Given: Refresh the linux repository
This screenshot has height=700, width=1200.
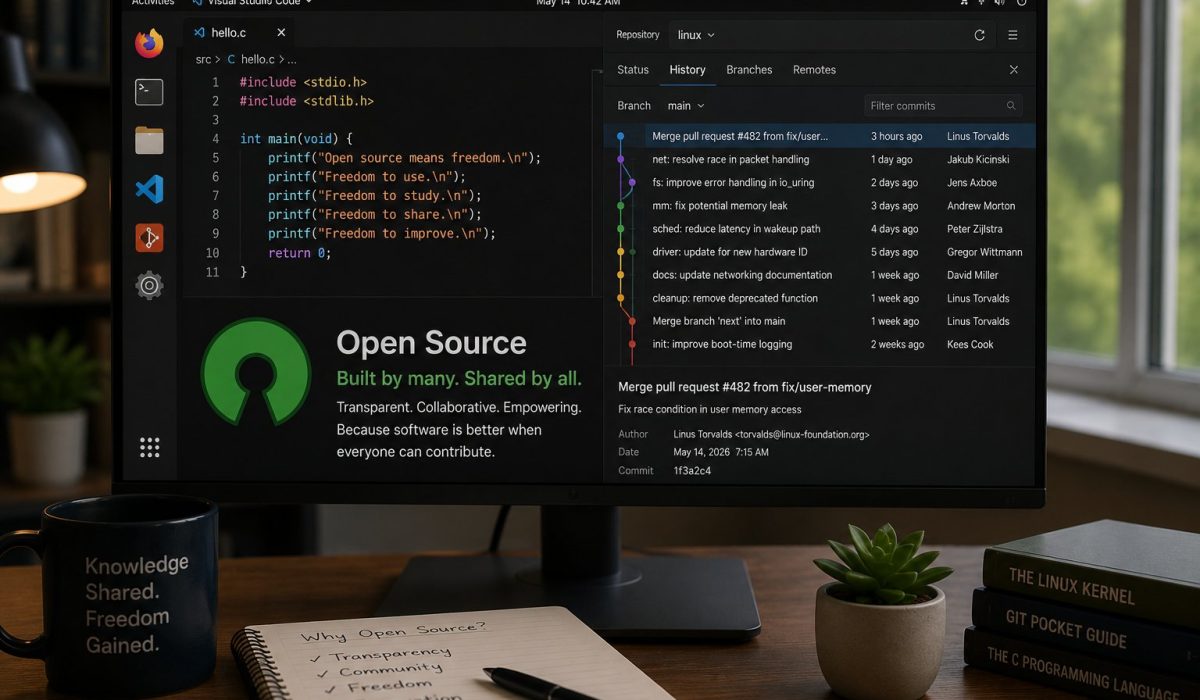Looking at the screenshot, I should coord(979,35).
